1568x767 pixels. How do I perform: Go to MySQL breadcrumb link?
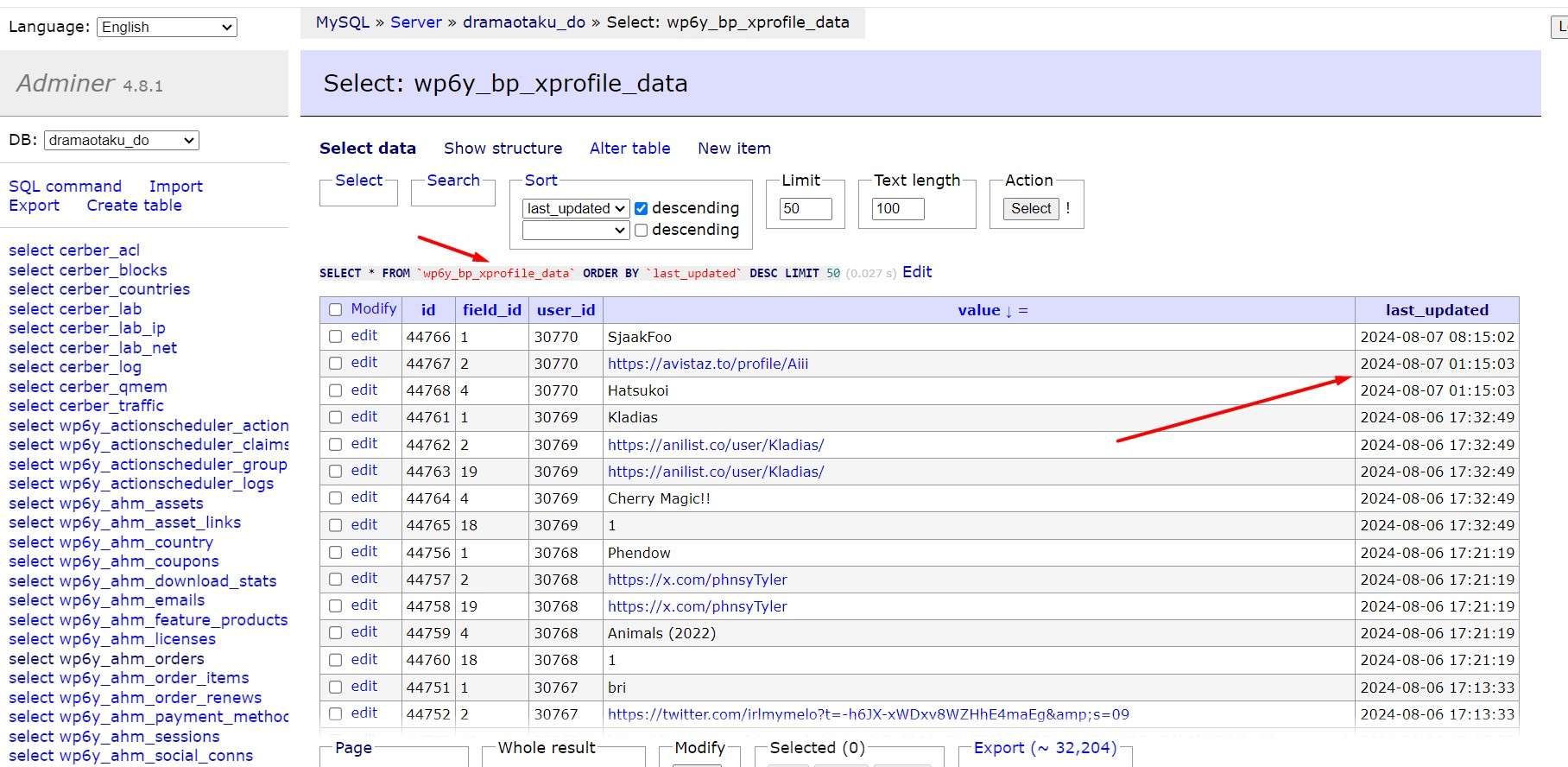342,22
